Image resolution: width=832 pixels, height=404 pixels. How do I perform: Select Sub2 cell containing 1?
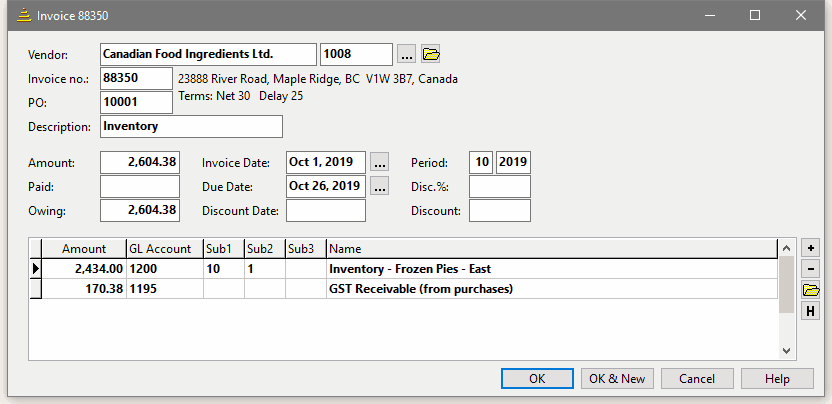[264, 269]
